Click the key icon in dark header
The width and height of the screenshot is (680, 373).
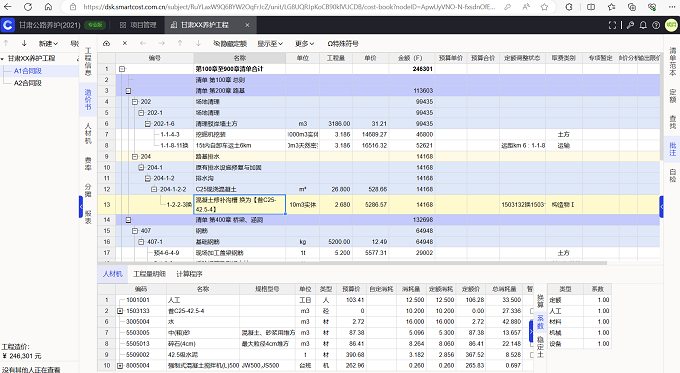[630, 25]
